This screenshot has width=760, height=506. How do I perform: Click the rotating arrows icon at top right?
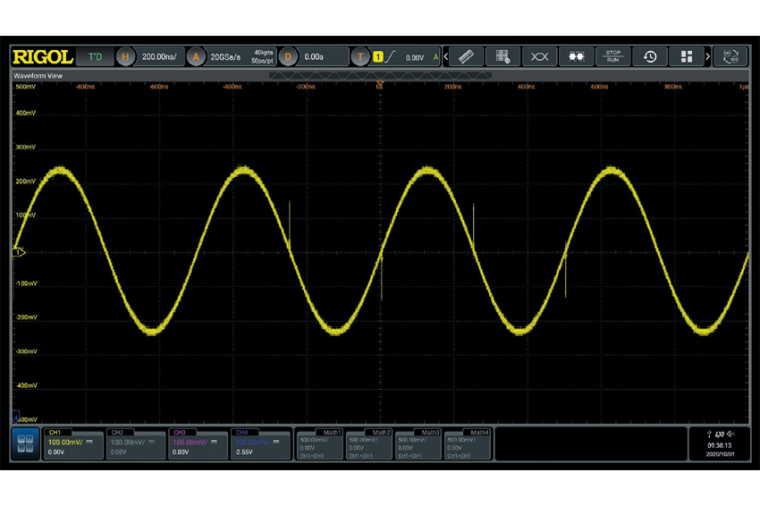[x=733, y=57]
